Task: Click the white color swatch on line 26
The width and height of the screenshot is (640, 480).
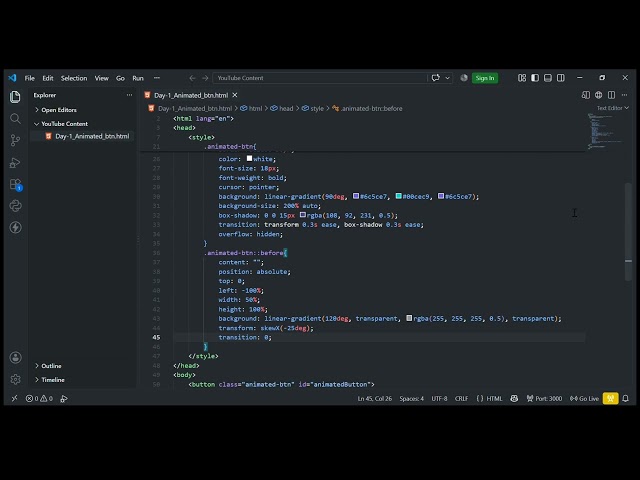Action: coord(249,158)
